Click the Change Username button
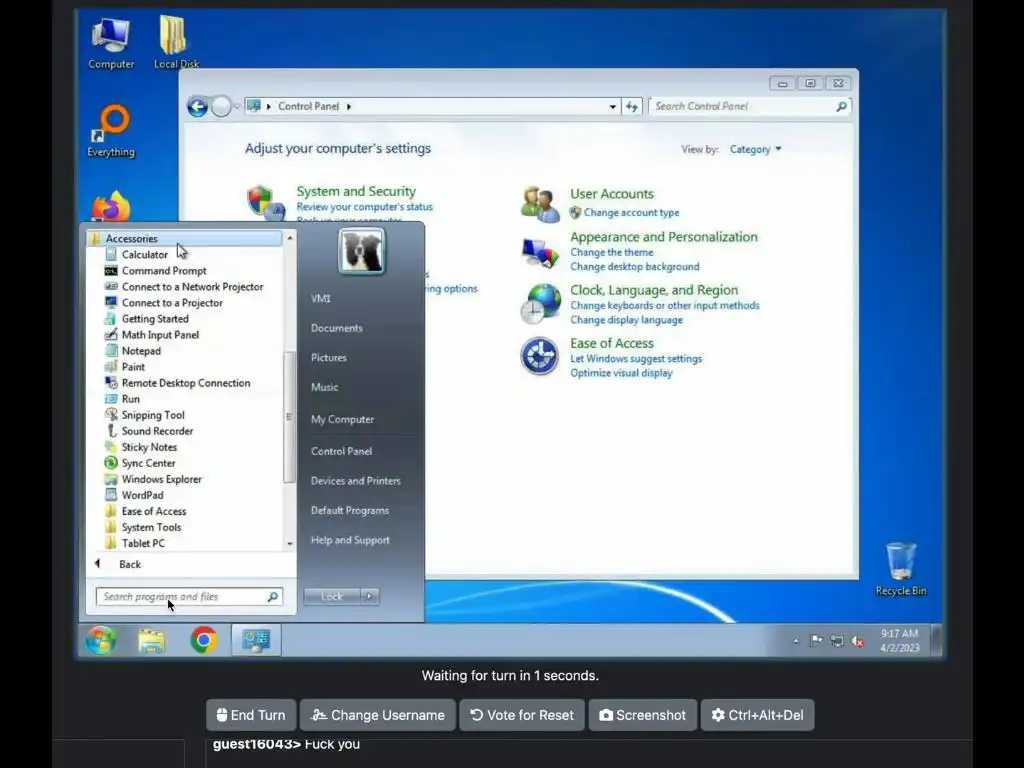This screenshot has width=1024, height=768. [377, 715]
